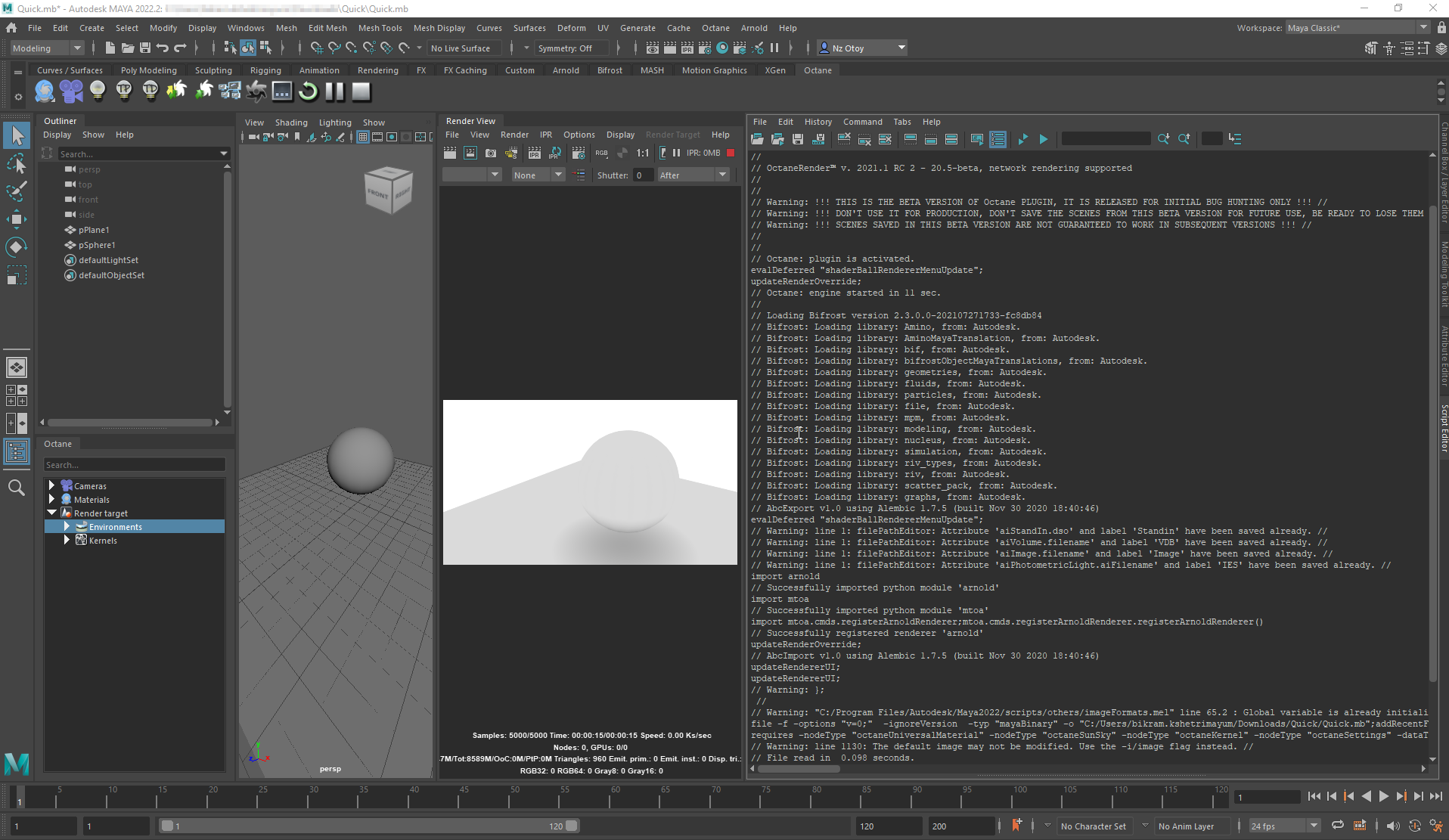Switch to the Rendering shelf tab
Viewport: 1449px width, 840px height.
(x=377, y=70)
